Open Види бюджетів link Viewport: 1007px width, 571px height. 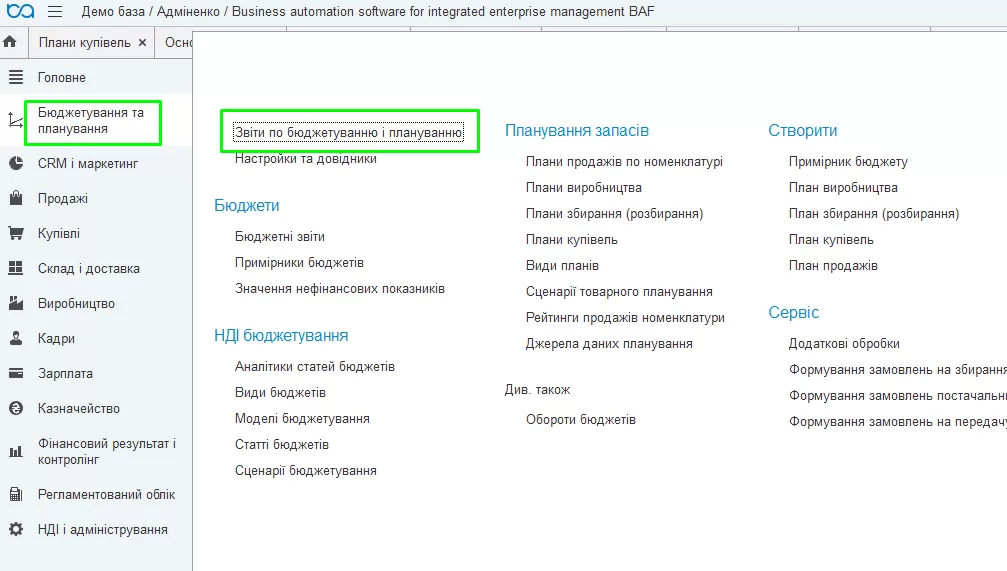coord(280,392)
